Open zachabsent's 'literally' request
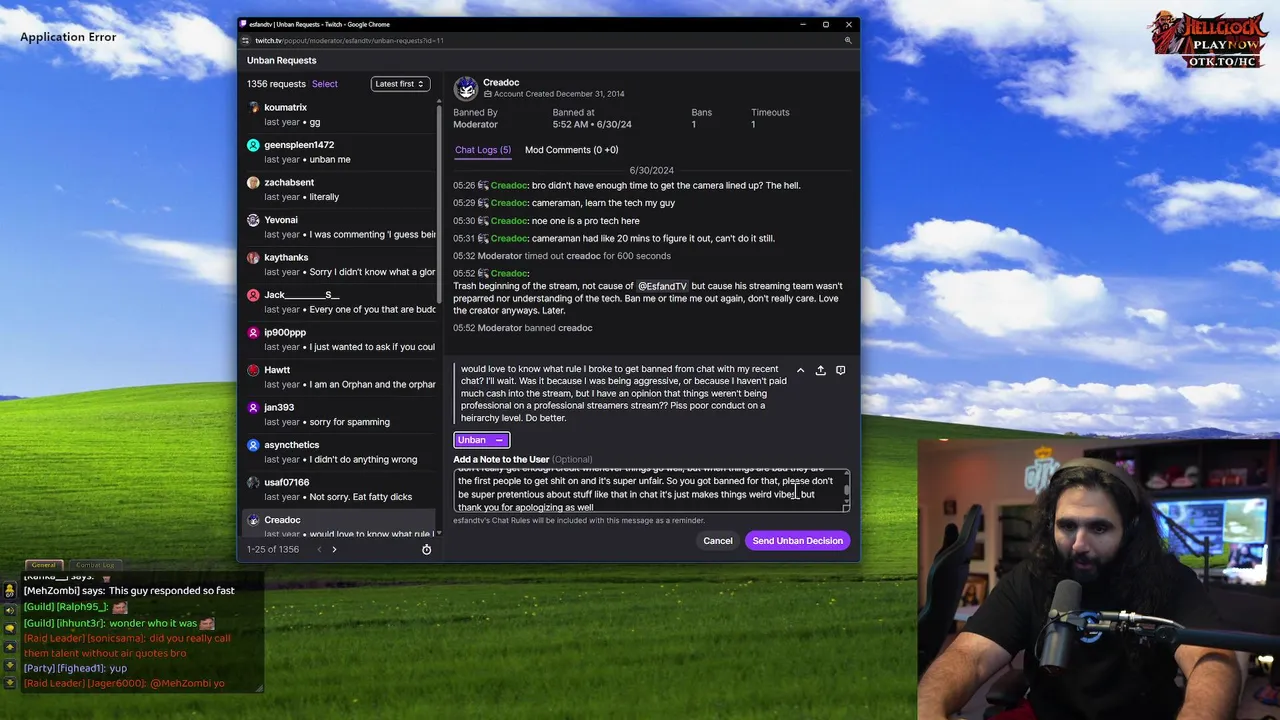The width and height of the screenshot is (1280, 720). tap(340, 190)
